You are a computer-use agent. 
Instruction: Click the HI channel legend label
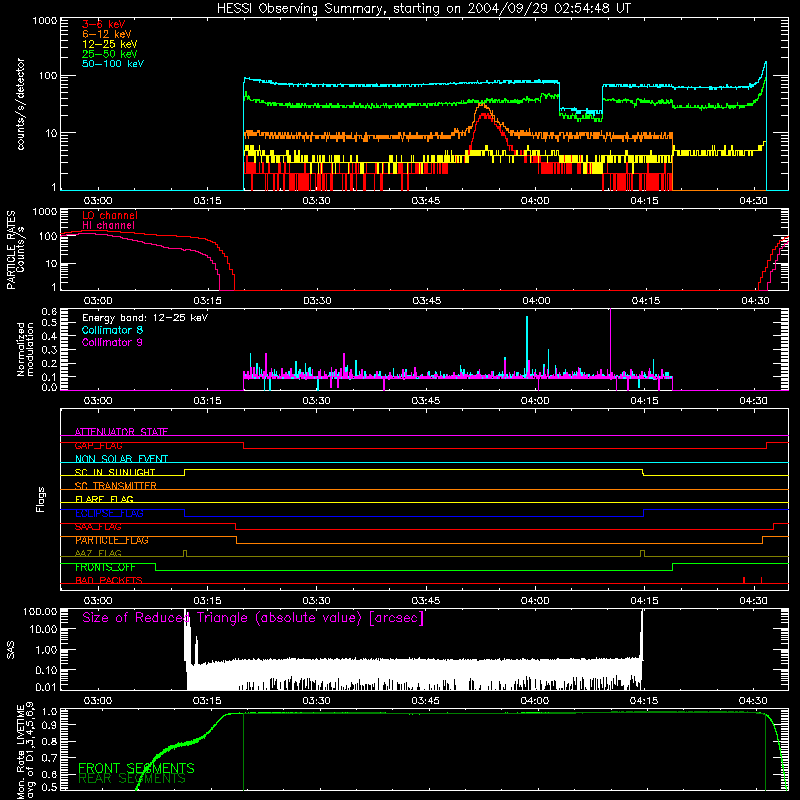[x=109, y=226]
